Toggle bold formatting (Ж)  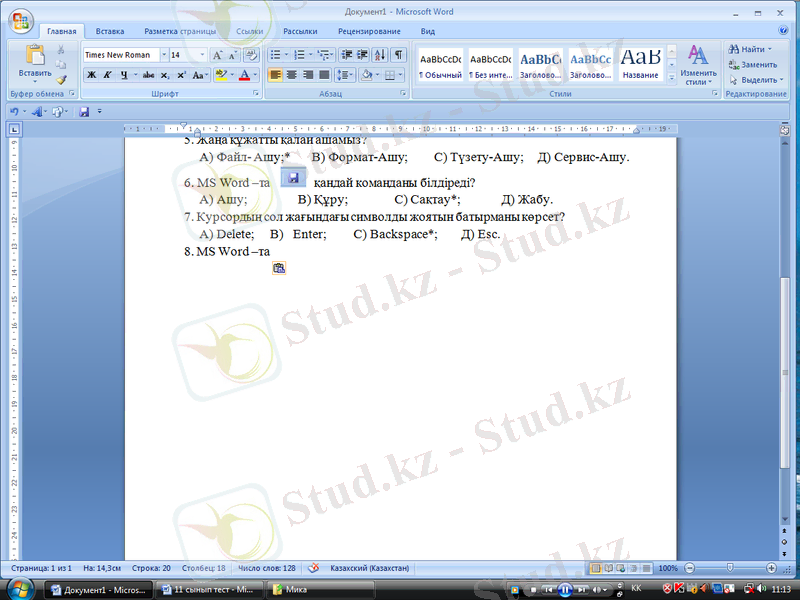tap(91, 75)
